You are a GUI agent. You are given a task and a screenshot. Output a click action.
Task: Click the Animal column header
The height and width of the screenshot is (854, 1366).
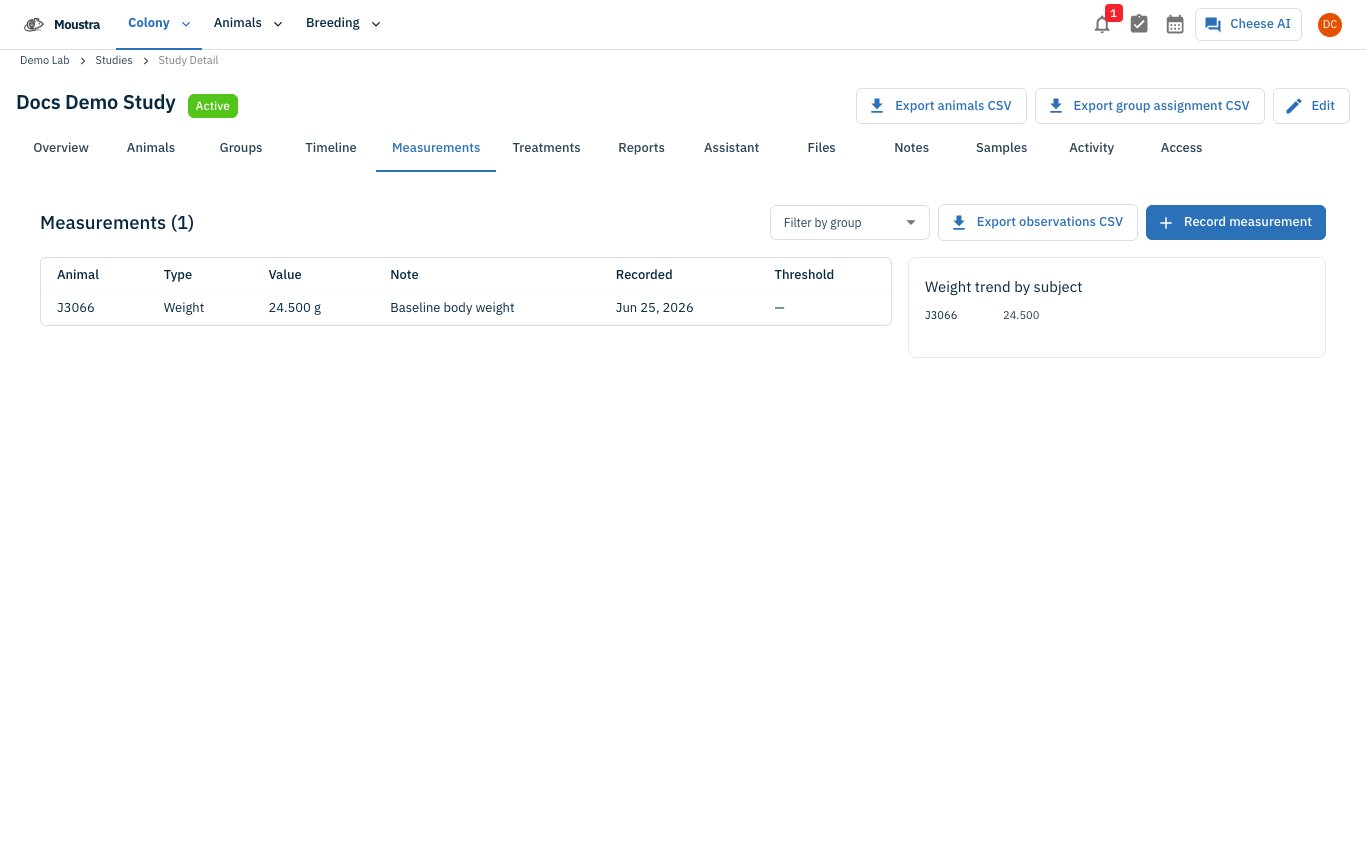(78, 275)
